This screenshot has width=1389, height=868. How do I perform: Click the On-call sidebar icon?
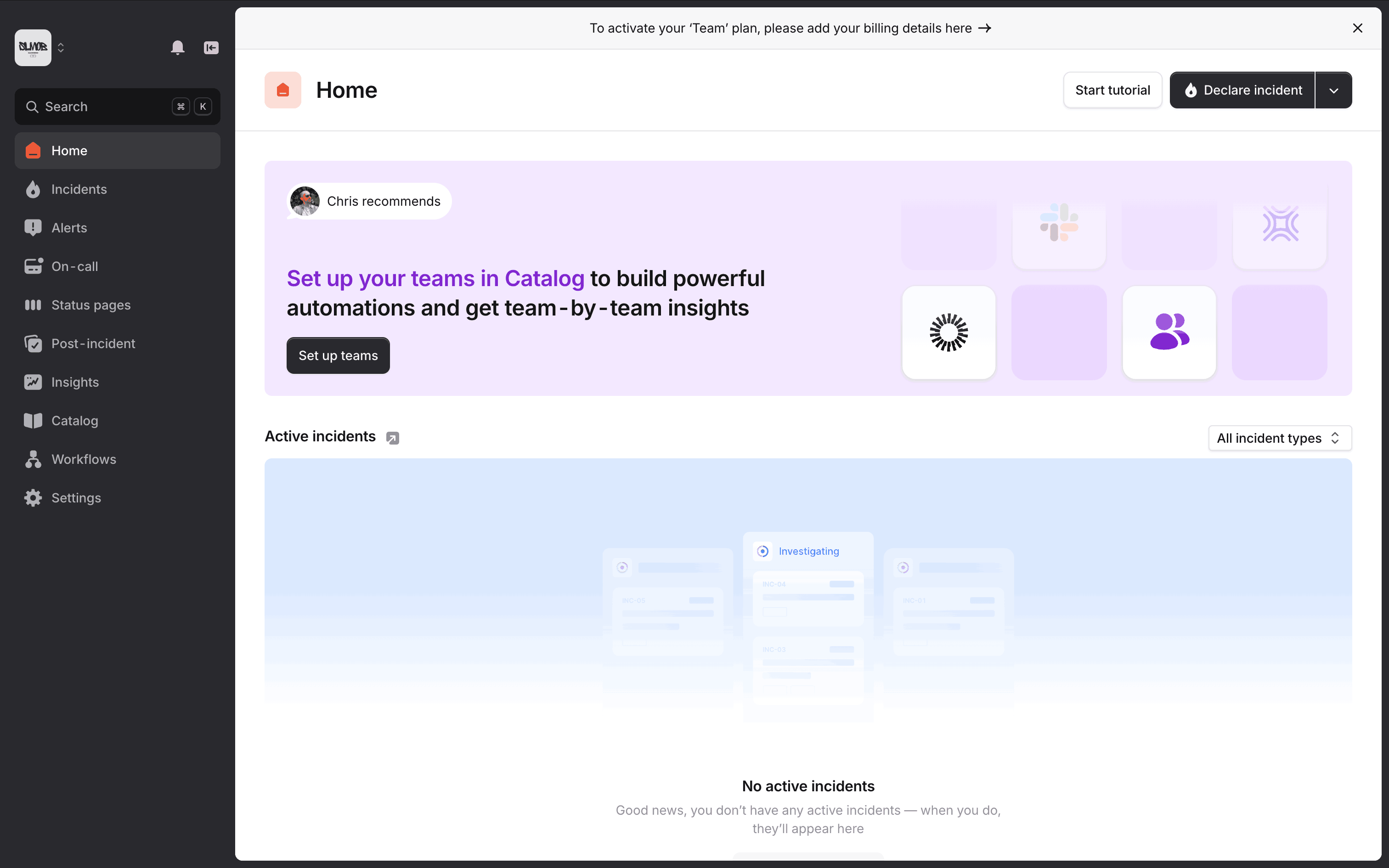pyautogui.click(x=33, y=266)
